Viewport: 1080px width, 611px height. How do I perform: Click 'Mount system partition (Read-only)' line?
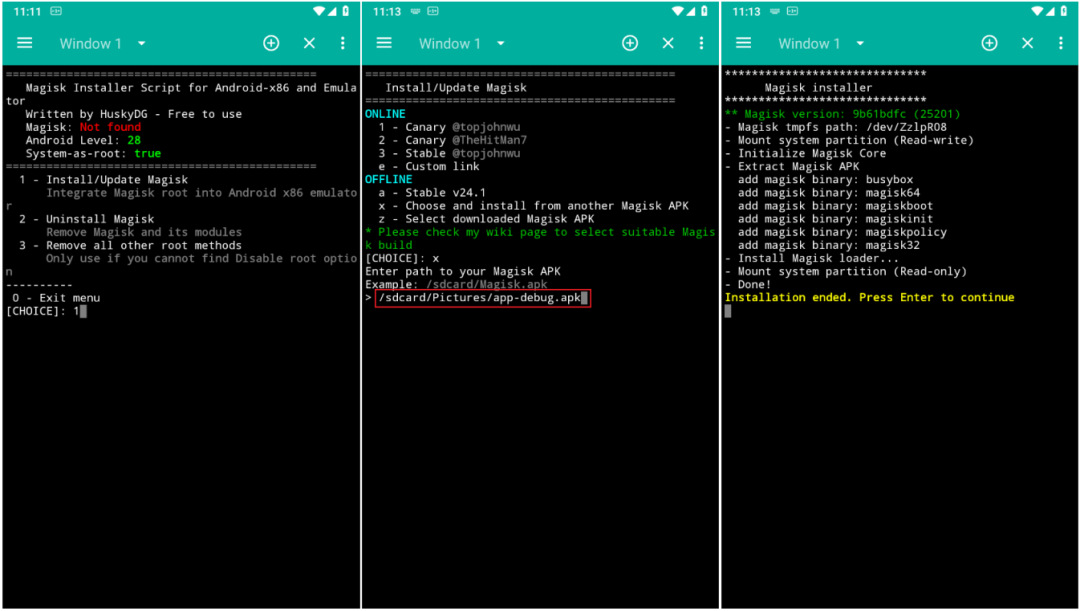(846, 271)
